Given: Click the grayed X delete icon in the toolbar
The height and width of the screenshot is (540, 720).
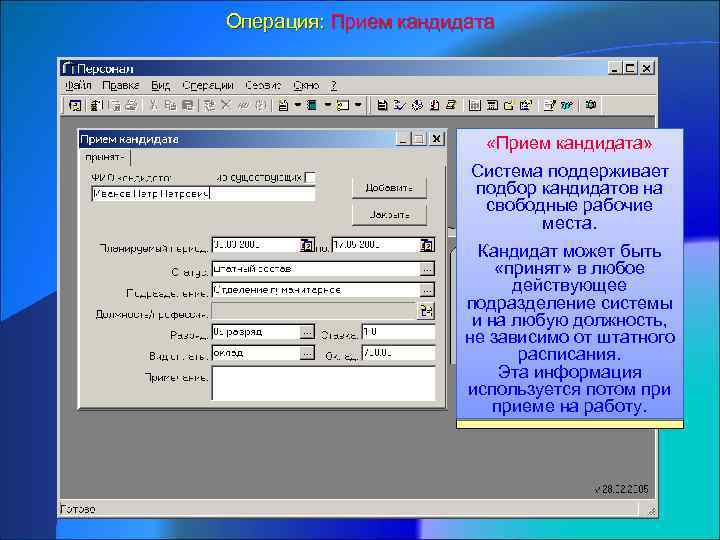Looking at the screenshot, I should tap(225, 105).
